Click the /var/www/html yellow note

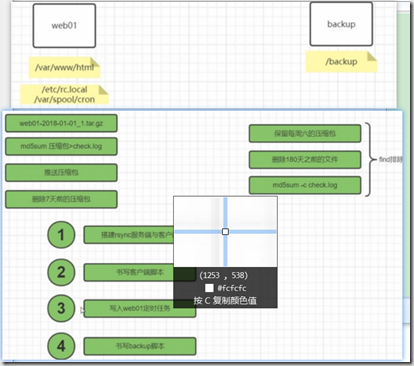click(x=64, y=67)
